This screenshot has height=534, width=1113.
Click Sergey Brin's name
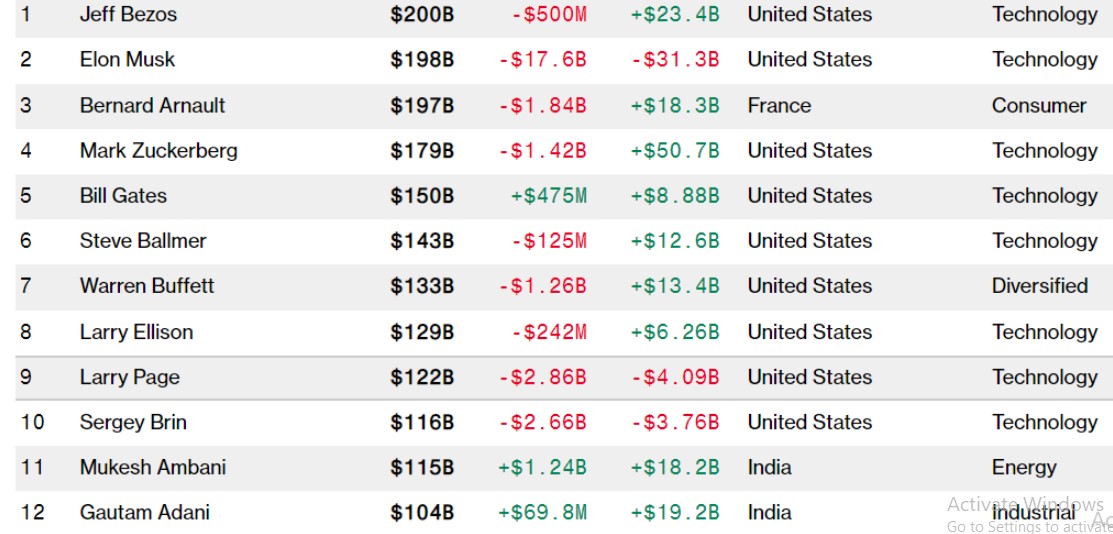133,422
